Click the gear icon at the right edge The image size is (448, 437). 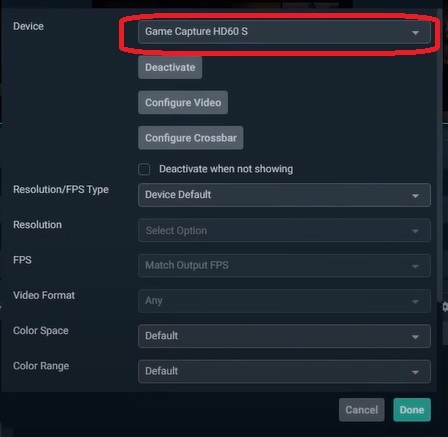coord(445,307)
